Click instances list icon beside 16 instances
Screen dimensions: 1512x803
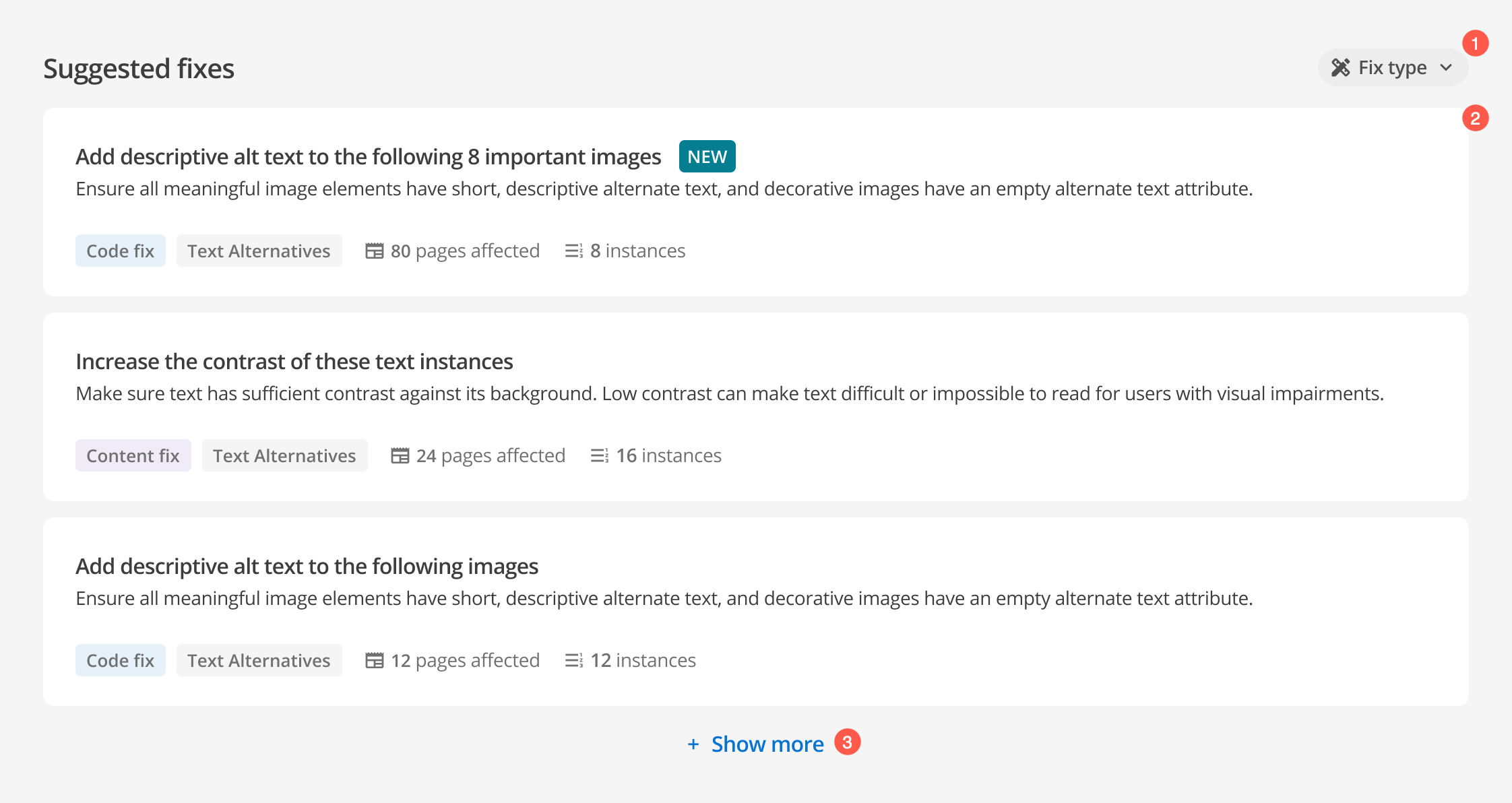pyautogui.click(x=600, y=455)
